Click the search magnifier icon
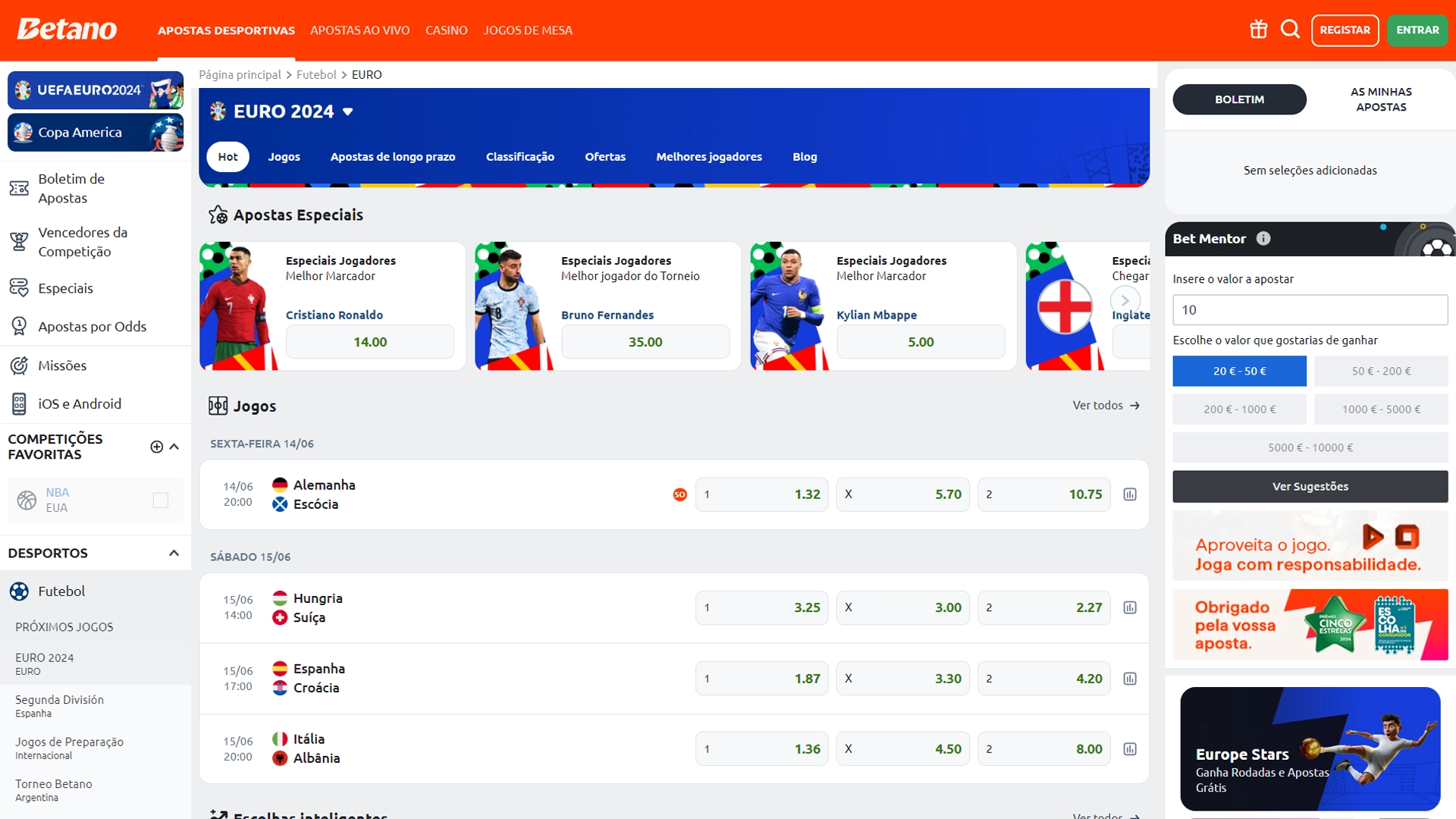The image size is (1456, 819). [1290, 30]
